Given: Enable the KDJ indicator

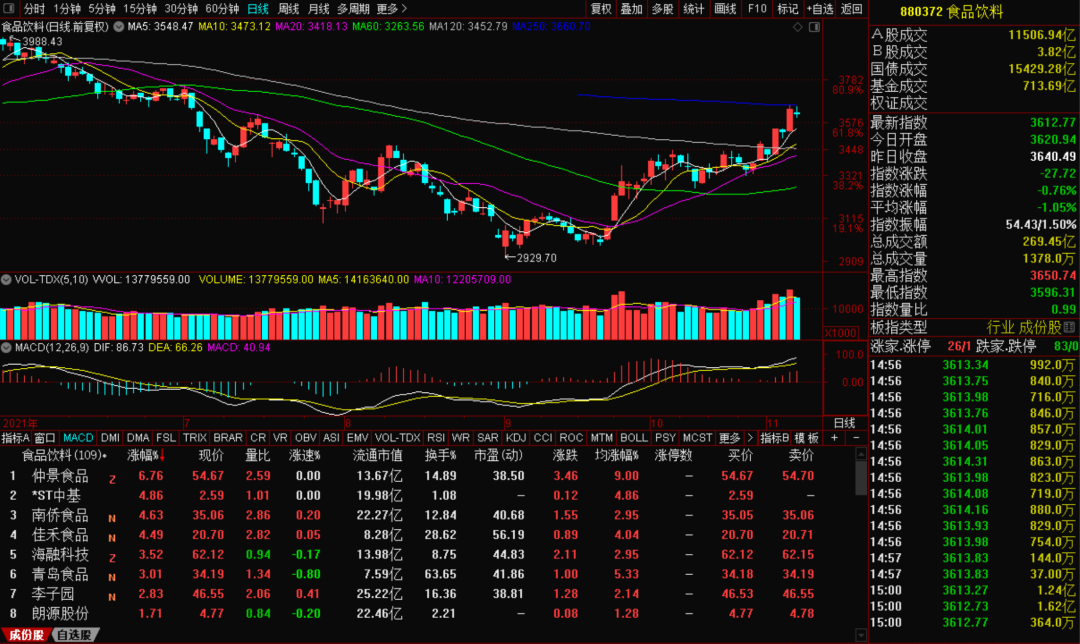Looking at the screenshot, I should pyautogui.click(x=515, y=438).
